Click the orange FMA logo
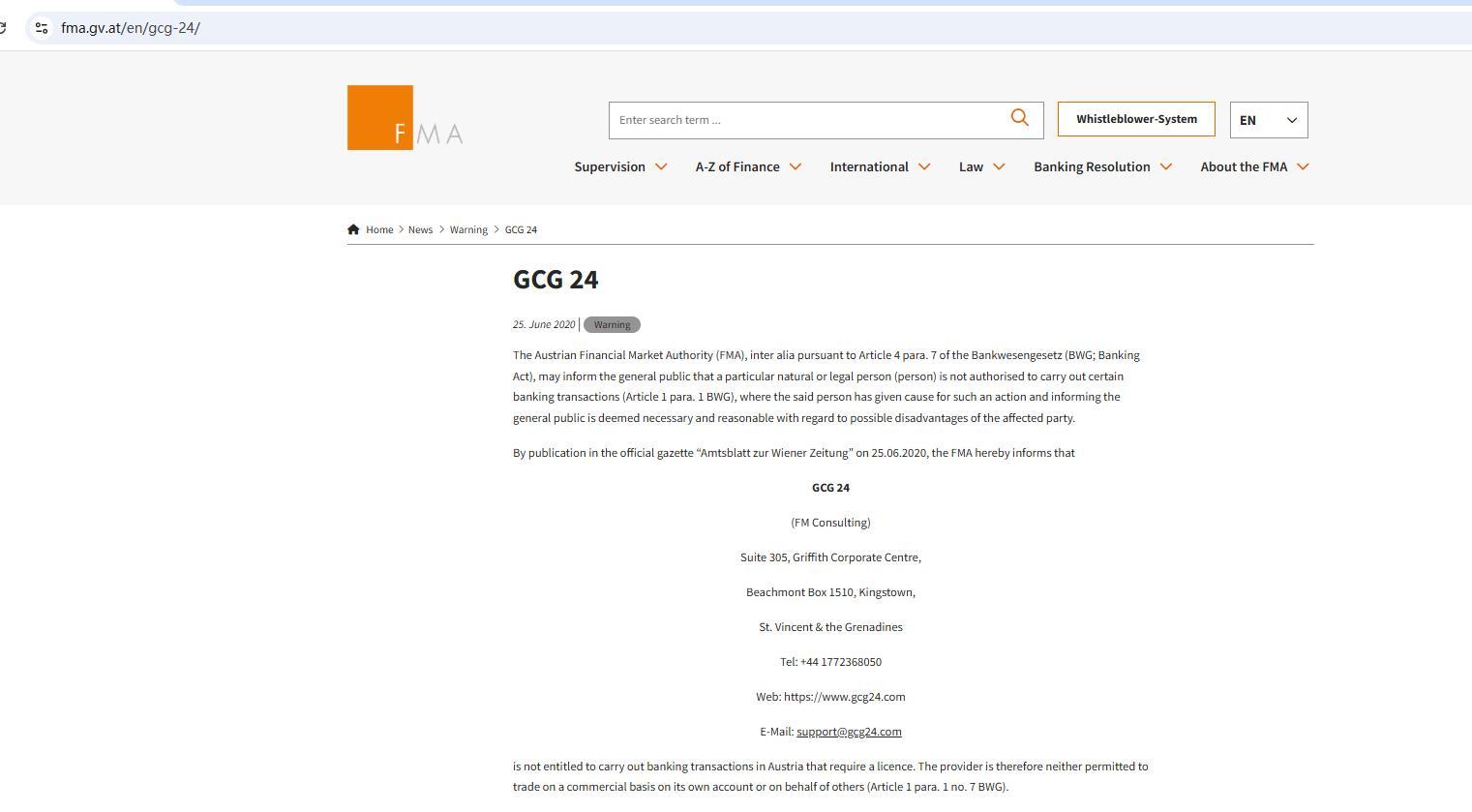Image resolution: width=1472 pixels, height=812 pixels. click(405, 118)
